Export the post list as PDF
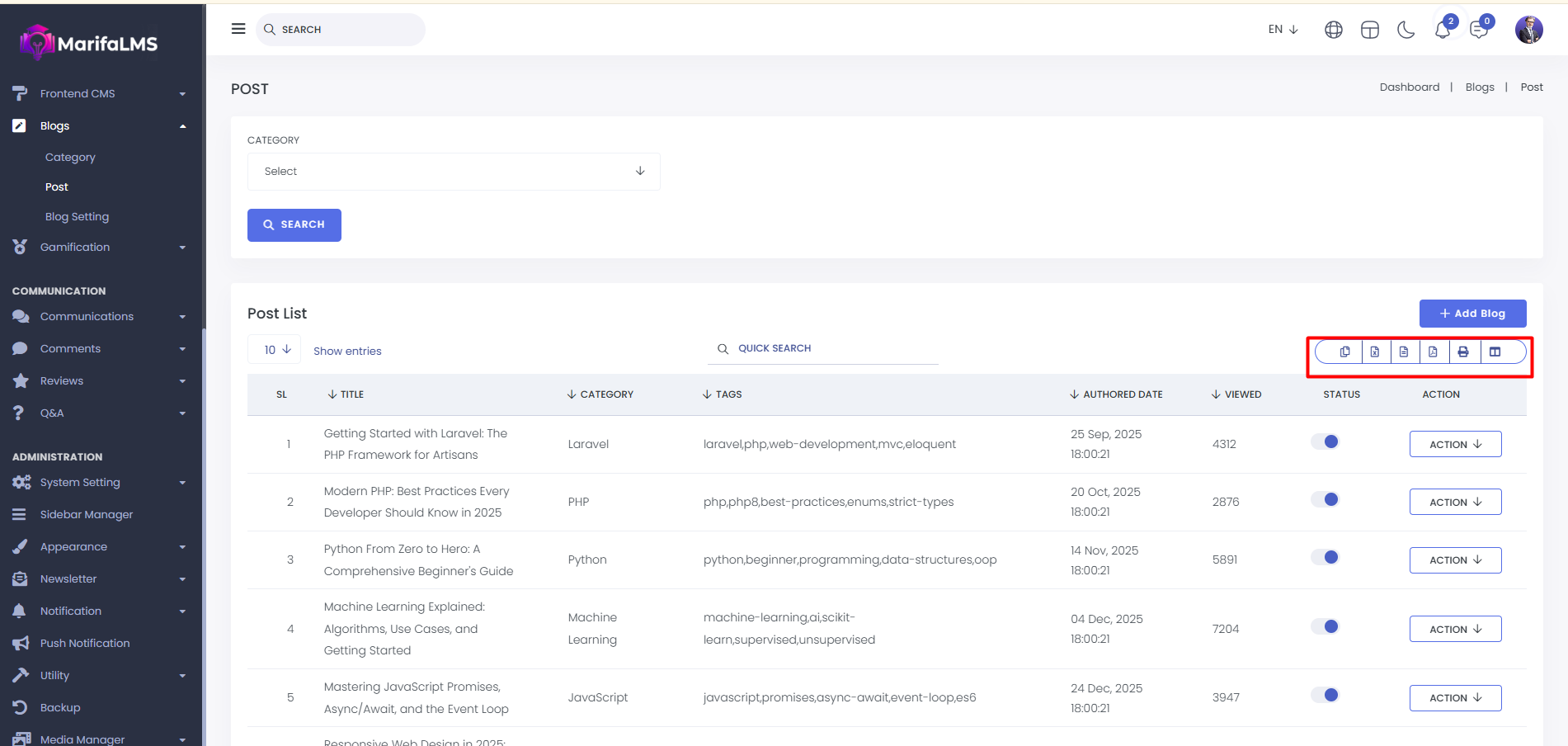 tap(1433, 352)
